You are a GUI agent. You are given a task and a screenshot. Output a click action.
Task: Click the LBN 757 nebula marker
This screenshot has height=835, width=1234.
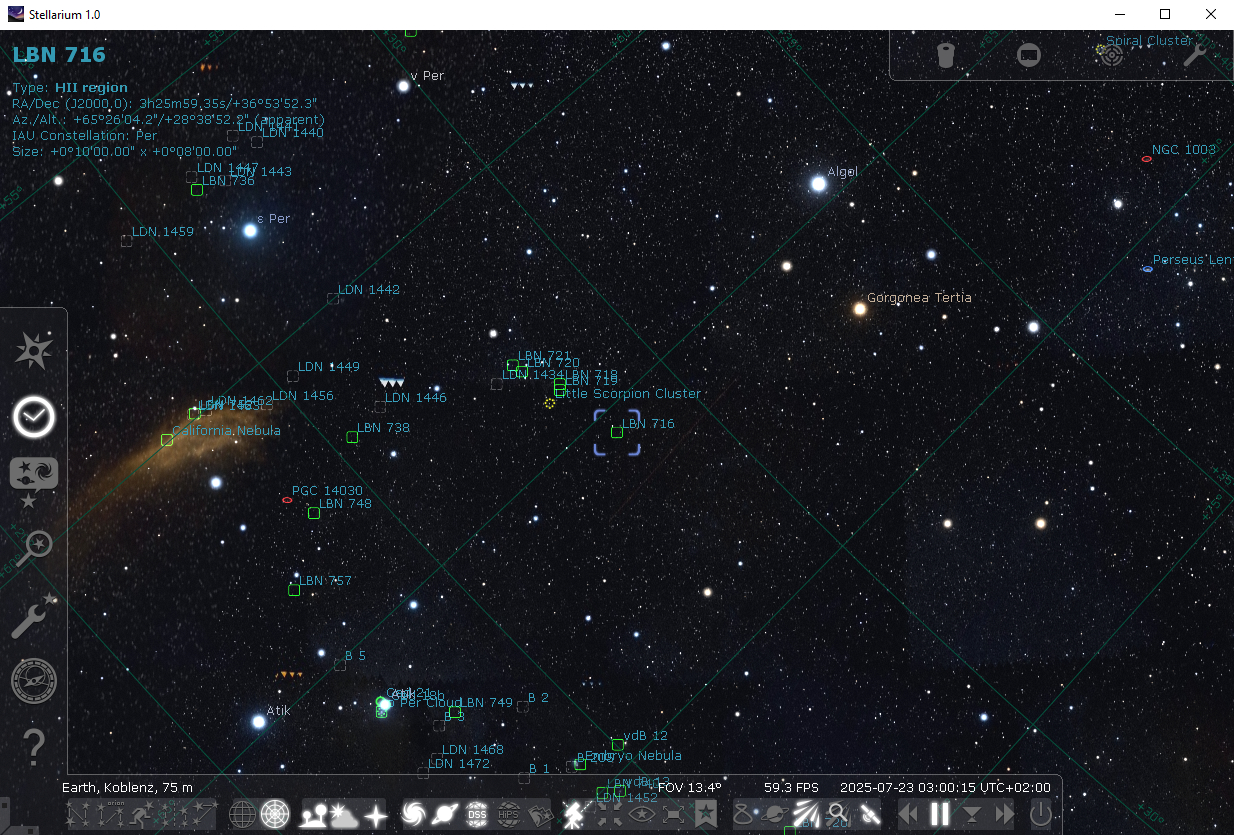tap(294, 590)
